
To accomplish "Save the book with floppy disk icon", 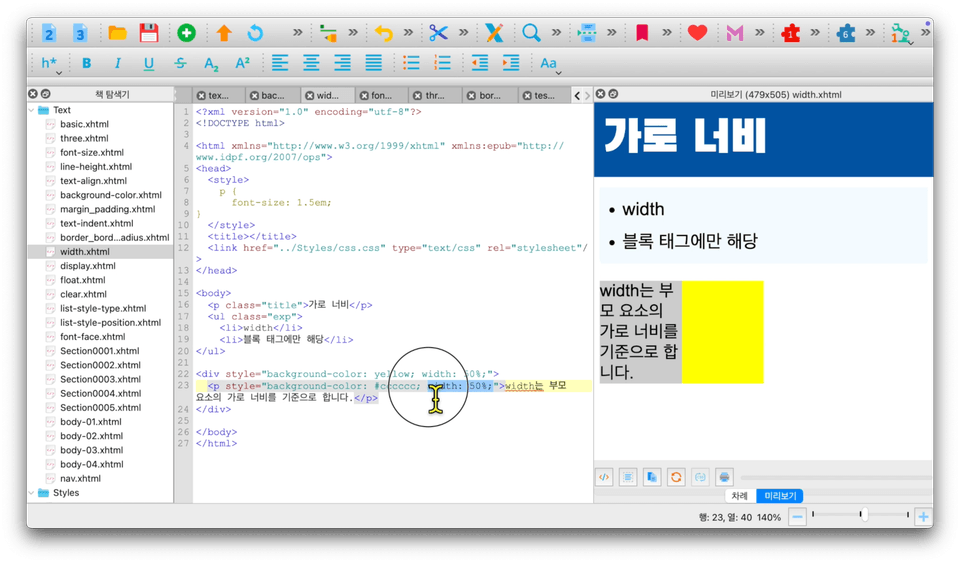I will tap(149, 32).
